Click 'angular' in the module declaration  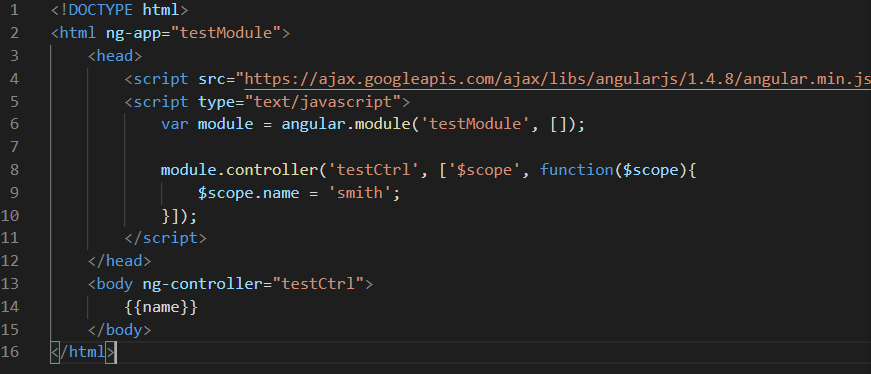313,124
